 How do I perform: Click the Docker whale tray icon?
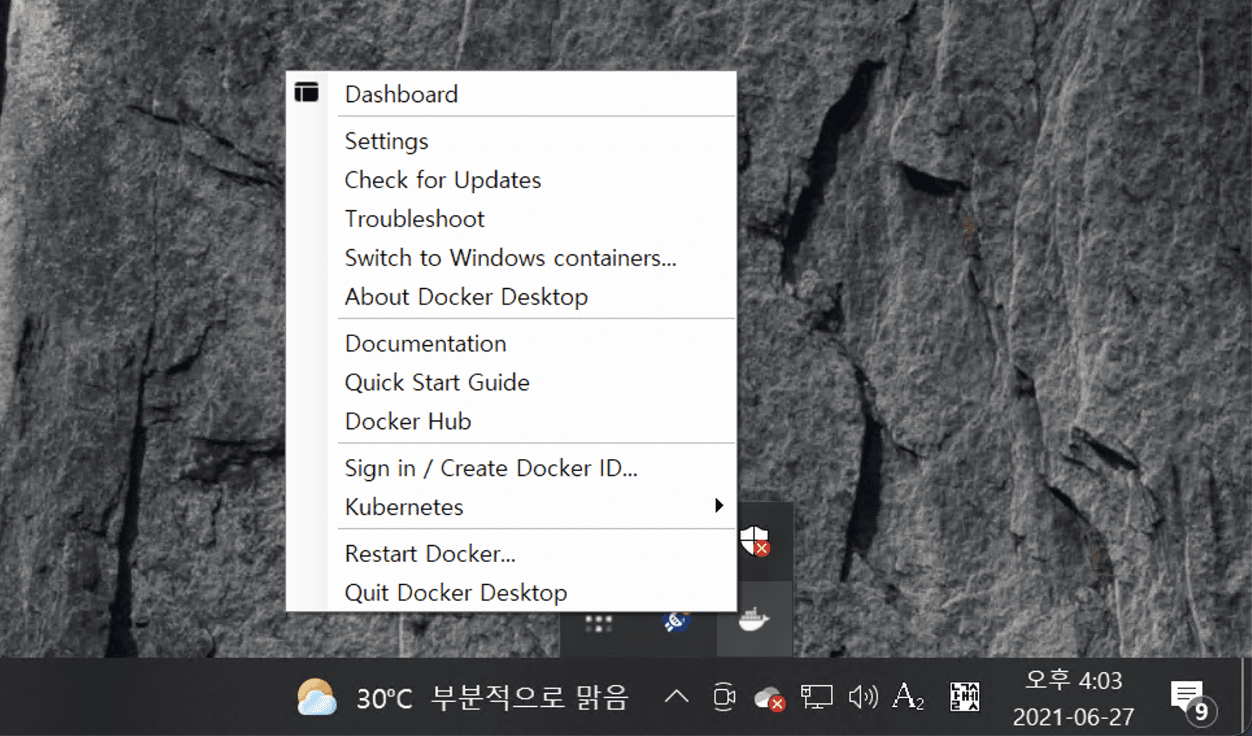click(755, 621)
